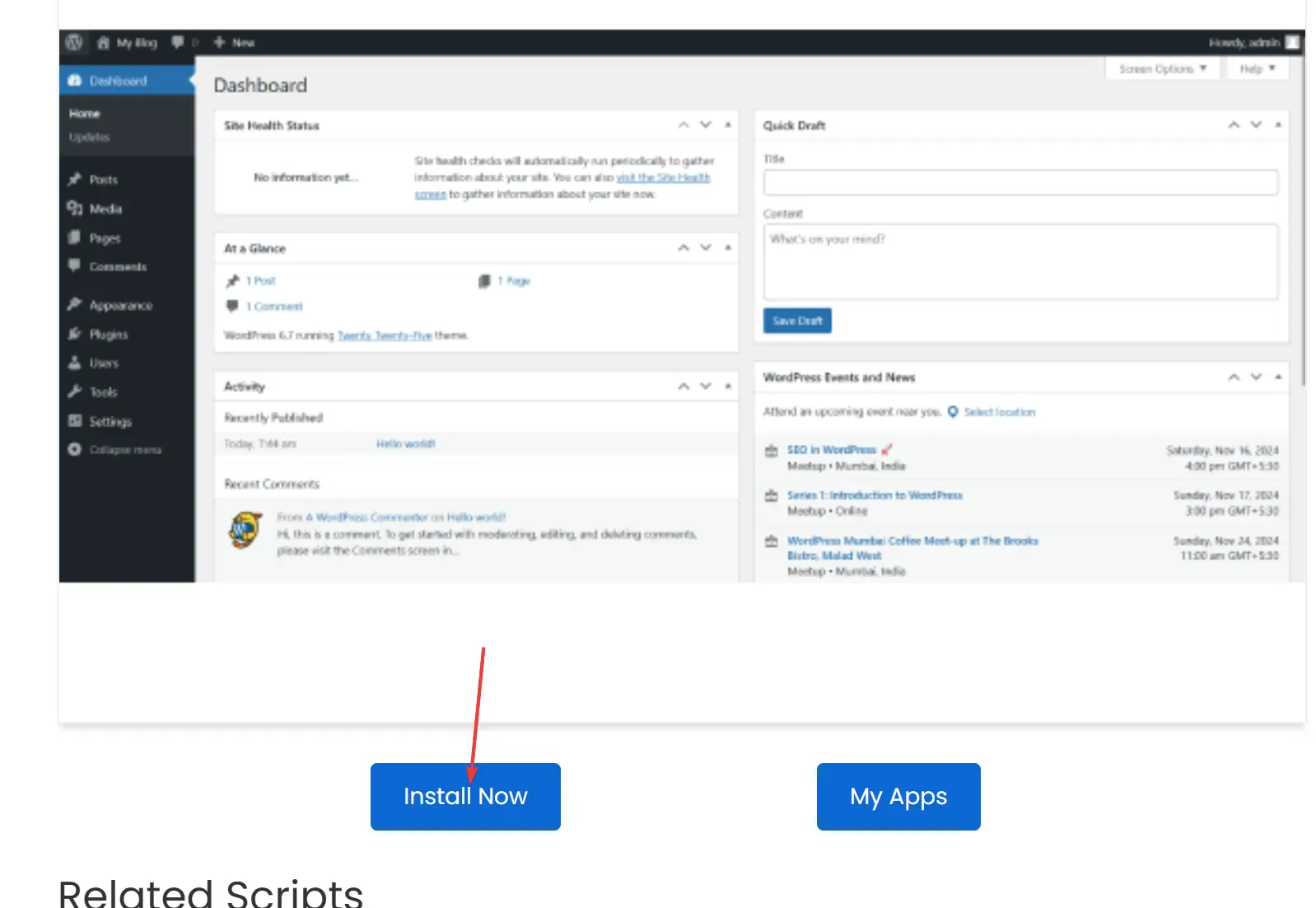Screen dimensions: 1316x908
Task: Open the Help dropdown tab
Action: (x=1258, y=68)
